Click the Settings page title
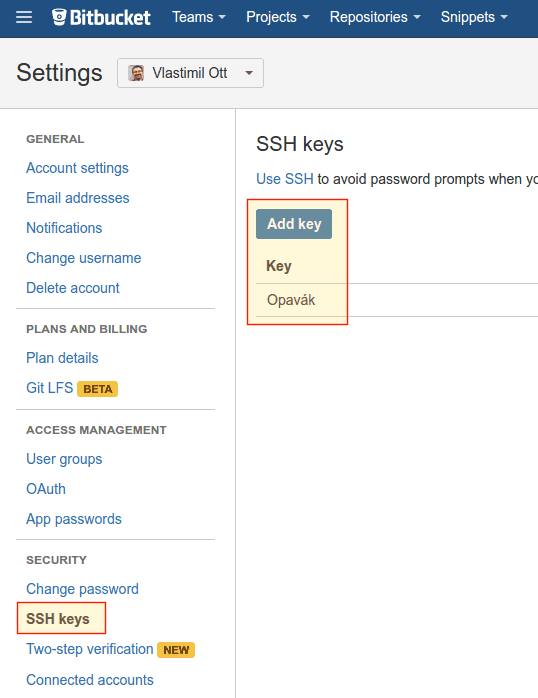This screenshot has height=698, width=538. 59,73
